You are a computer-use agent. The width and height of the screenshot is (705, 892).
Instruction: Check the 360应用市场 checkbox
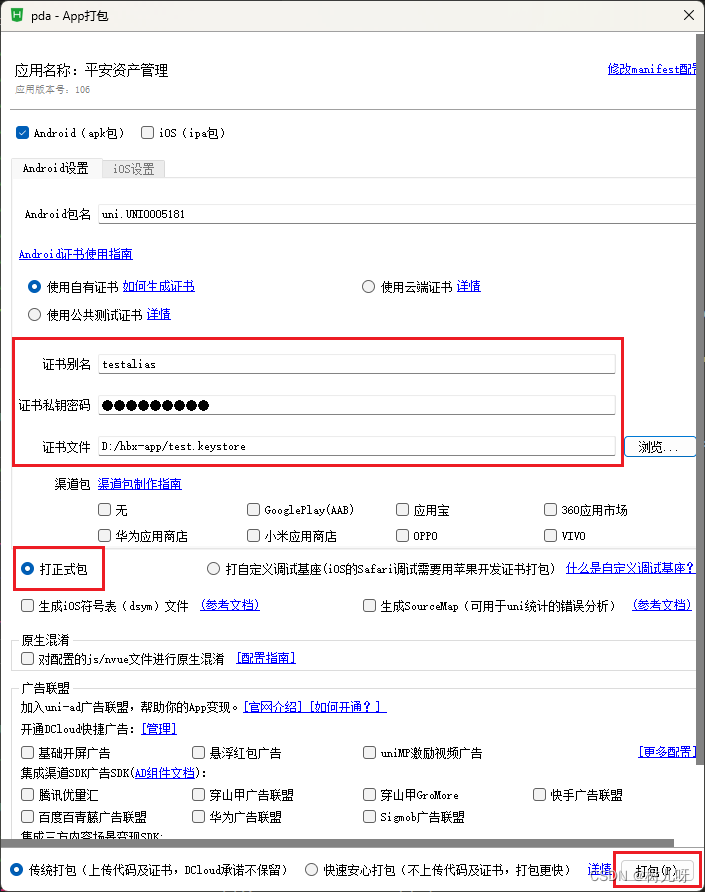point(550,510)
